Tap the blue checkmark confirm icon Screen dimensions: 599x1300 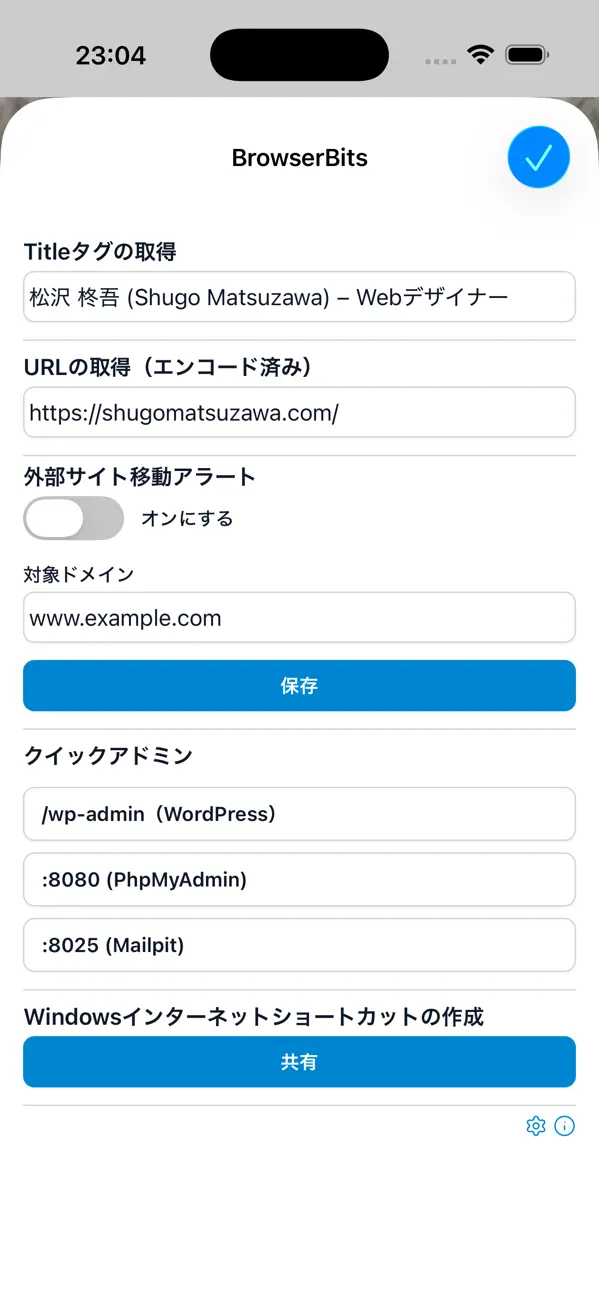click(x=538, y=157)
